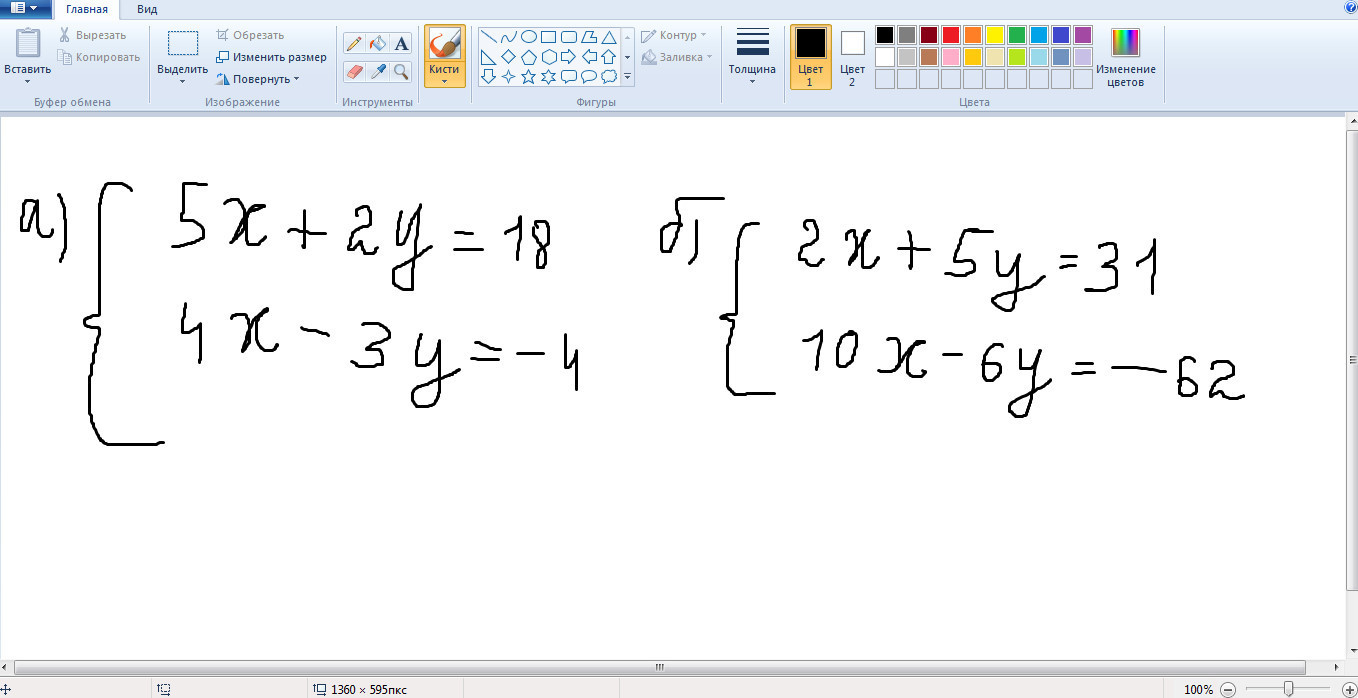Viewport: 1358px width, 698px height.
Task: Pick the purple color swatch
Action: (x=1083, y=35)
